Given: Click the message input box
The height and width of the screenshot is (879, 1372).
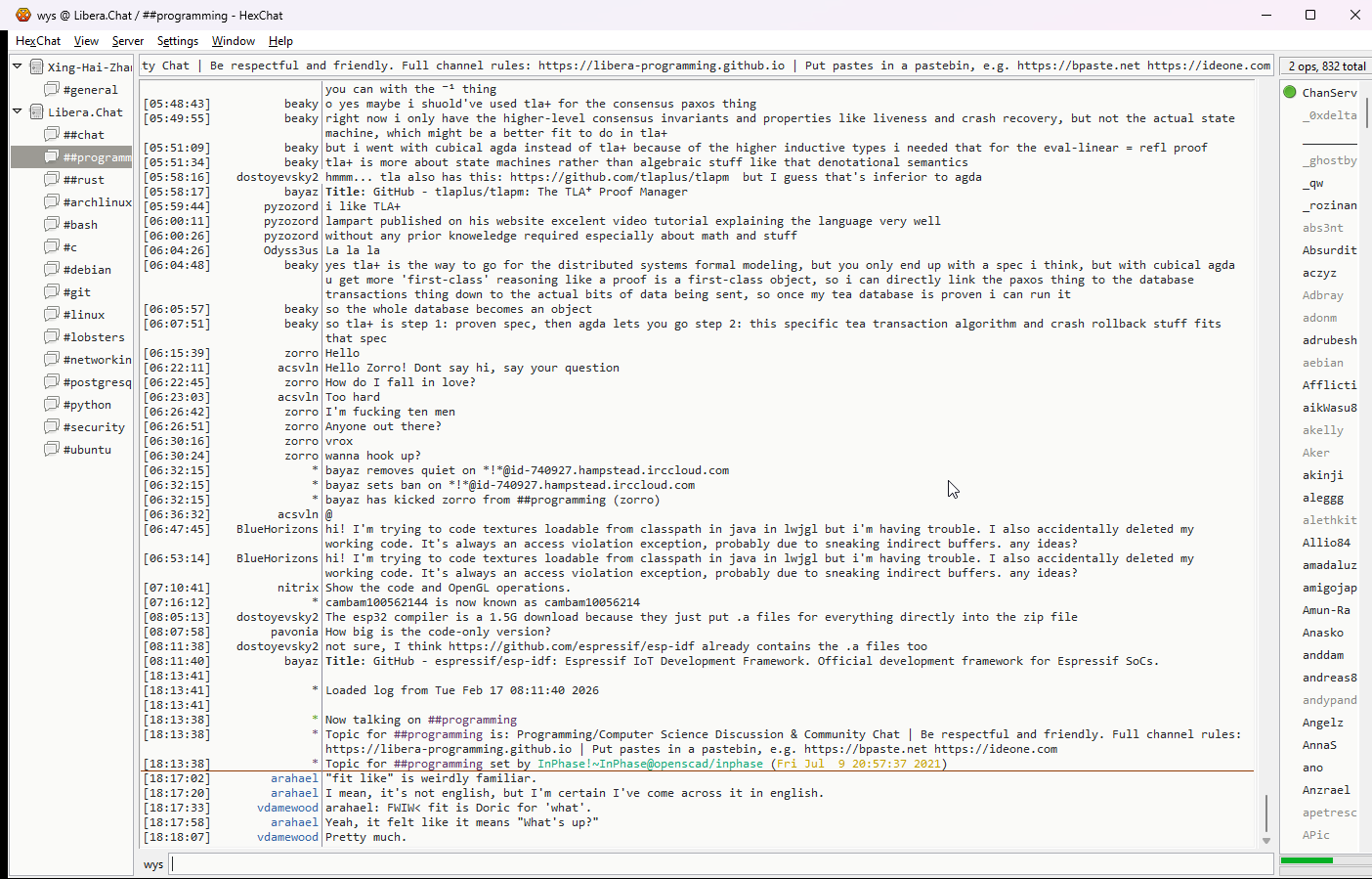Looking at the screenshot, I should [721, 864].
